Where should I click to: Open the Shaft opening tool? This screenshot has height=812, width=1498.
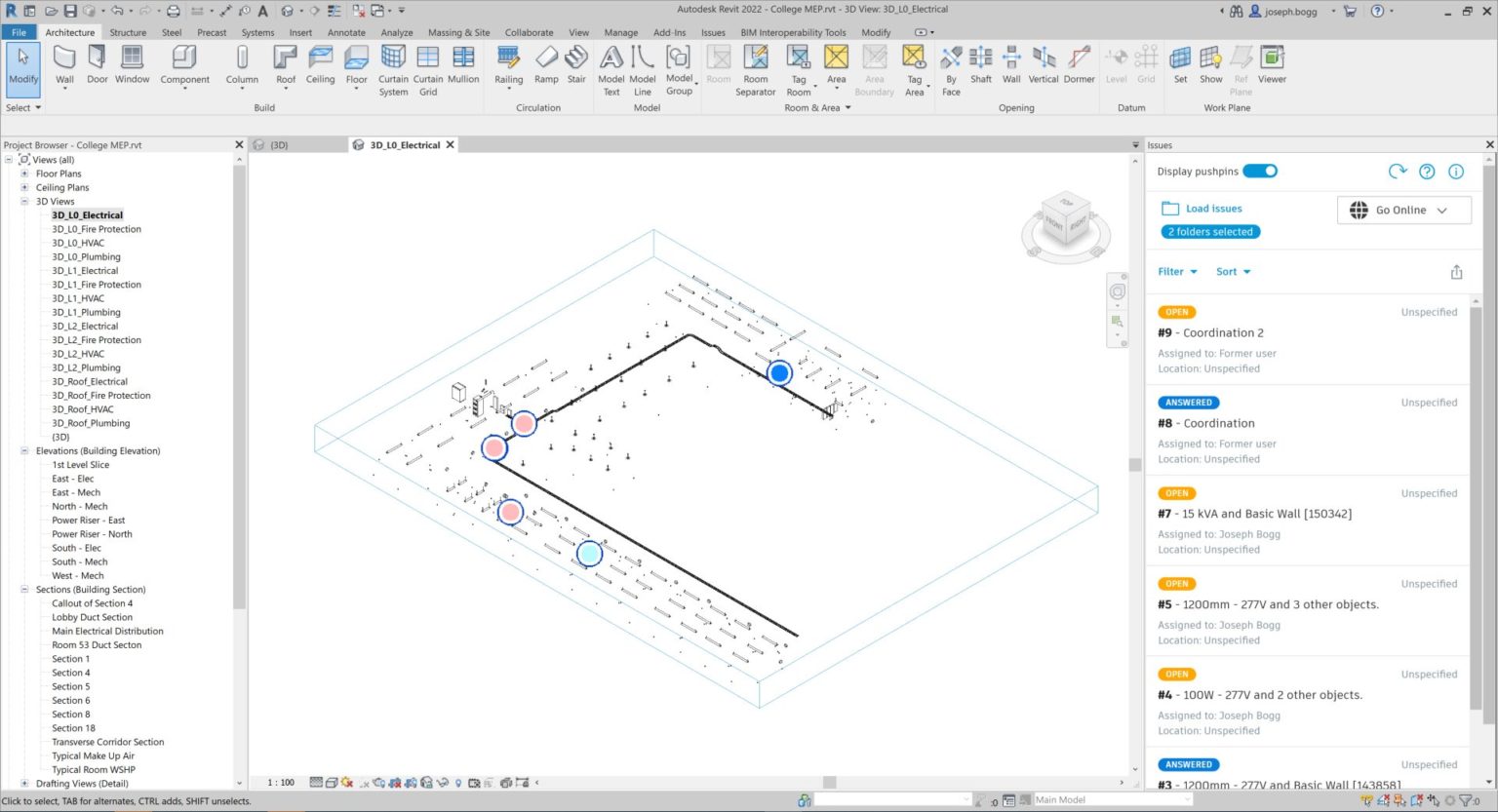[980, 65]
